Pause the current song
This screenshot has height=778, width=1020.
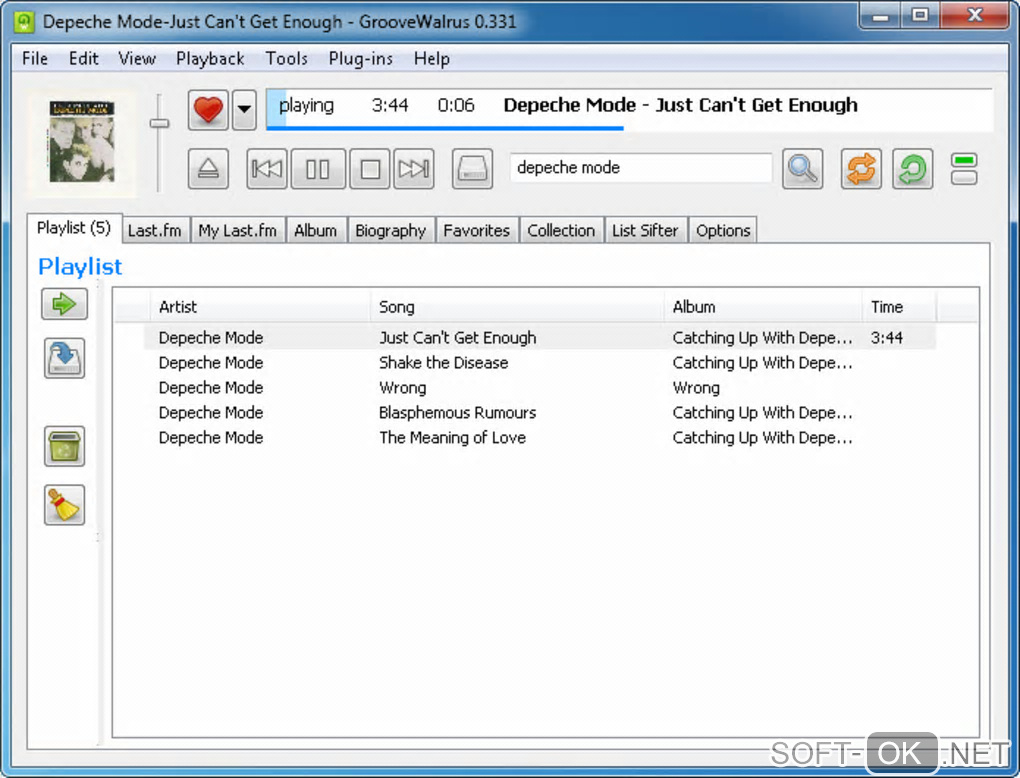318,169
